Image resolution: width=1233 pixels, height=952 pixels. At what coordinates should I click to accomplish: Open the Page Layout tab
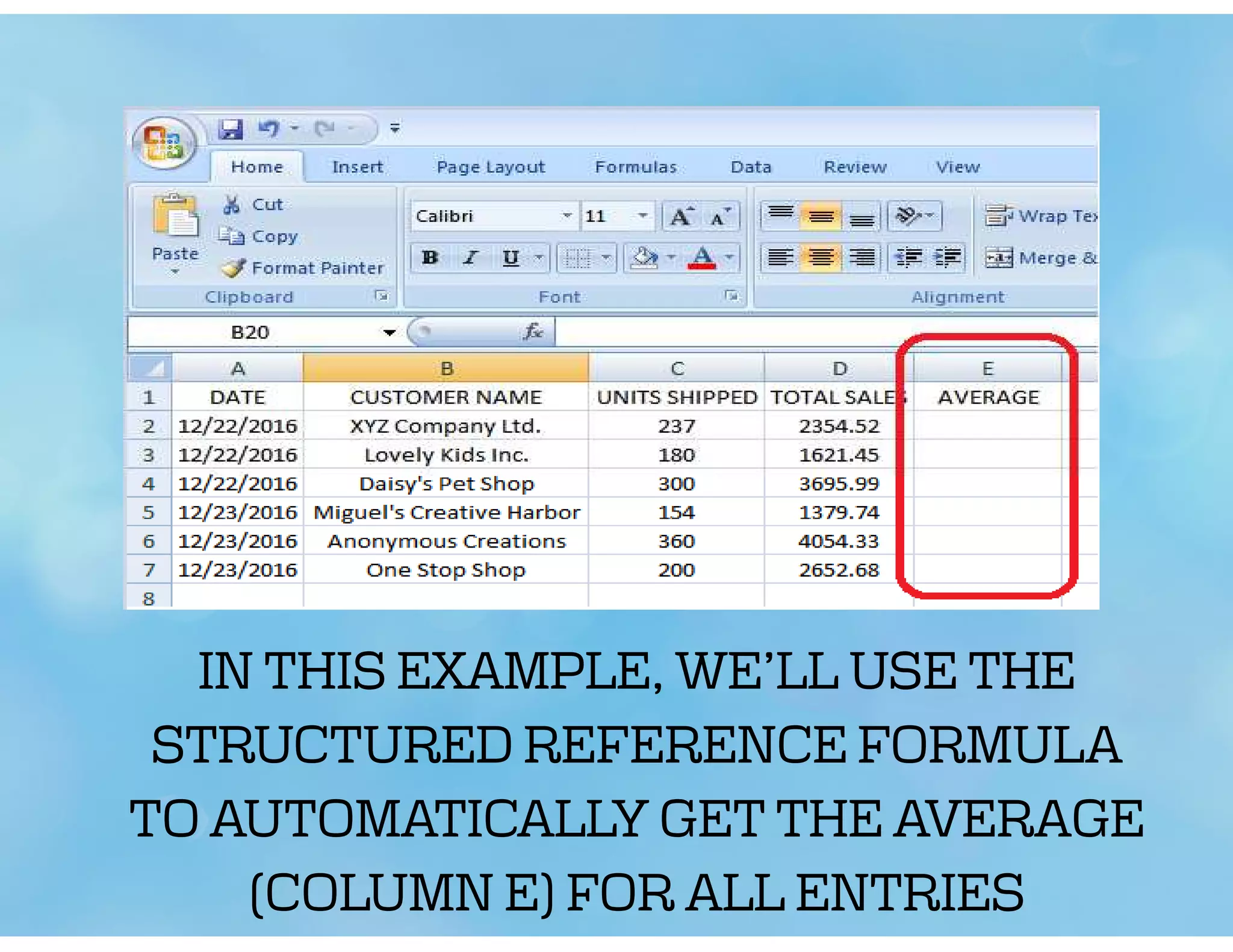click(491, 167)
